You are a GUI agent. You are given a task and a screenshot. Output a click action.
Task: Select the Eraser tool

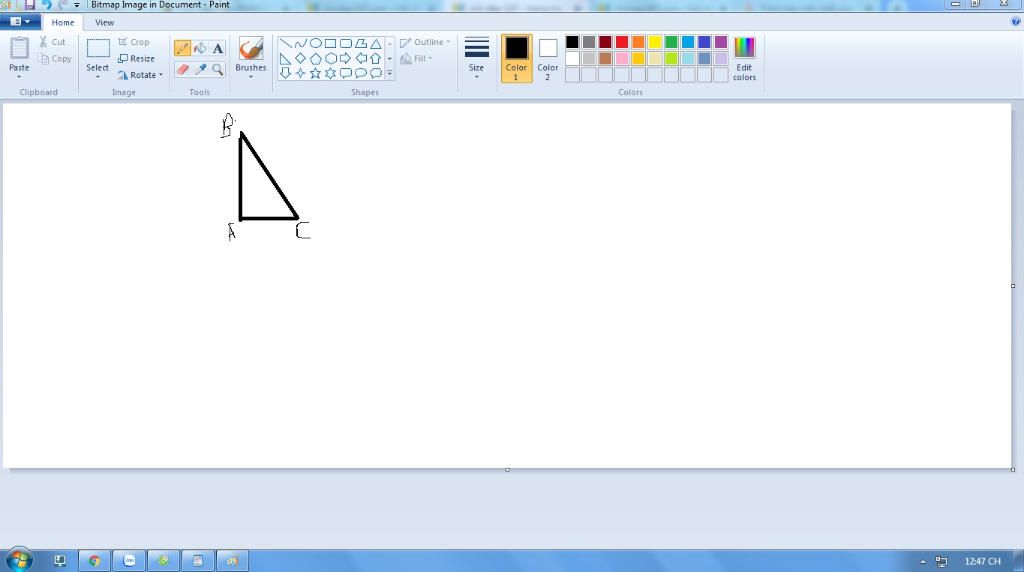(x=183, y=69)
